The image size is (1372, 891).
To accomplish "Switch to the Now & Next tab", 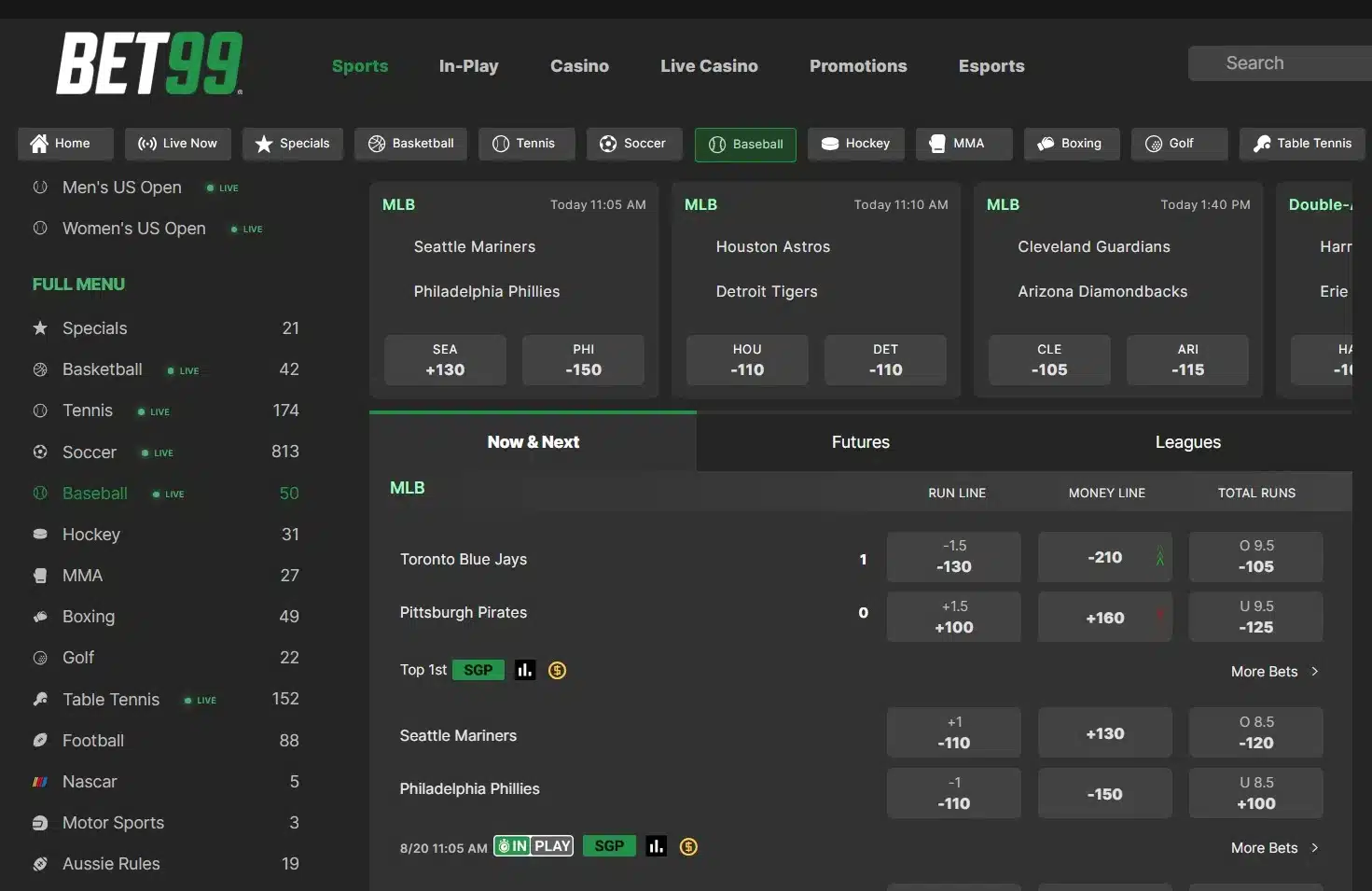I will tap(533, 442).
